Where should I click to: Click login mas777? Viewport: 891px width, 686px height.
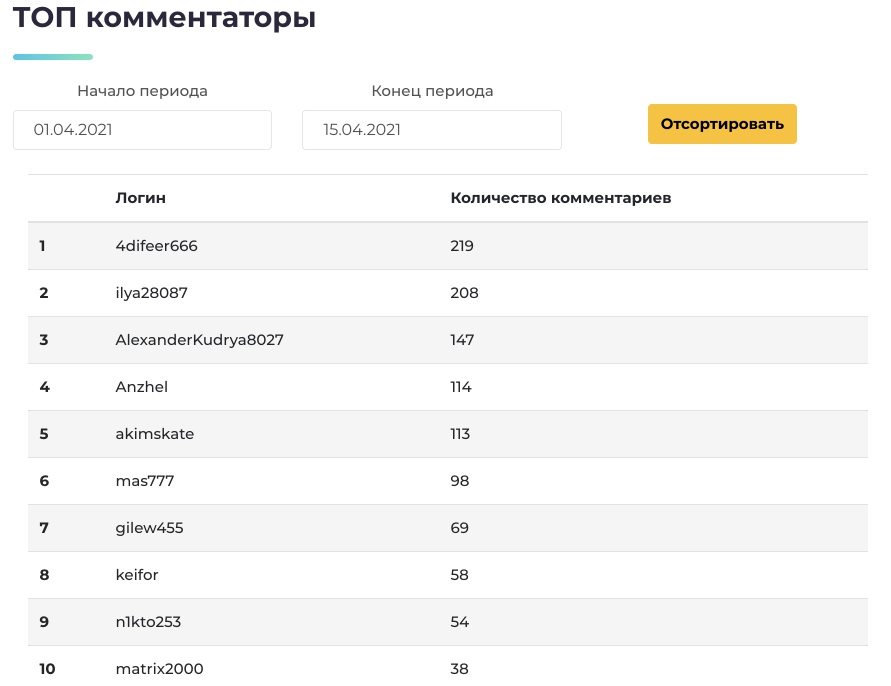pos(145,481)
